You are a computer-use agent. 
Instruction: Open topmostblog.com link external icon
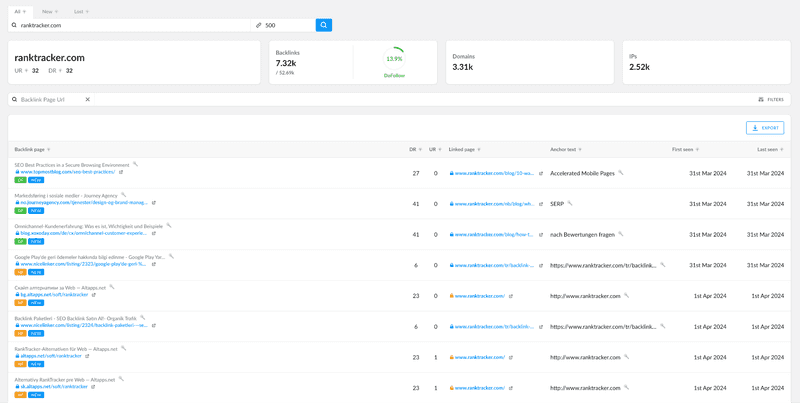pyautogui.click(x=121, y=172)
